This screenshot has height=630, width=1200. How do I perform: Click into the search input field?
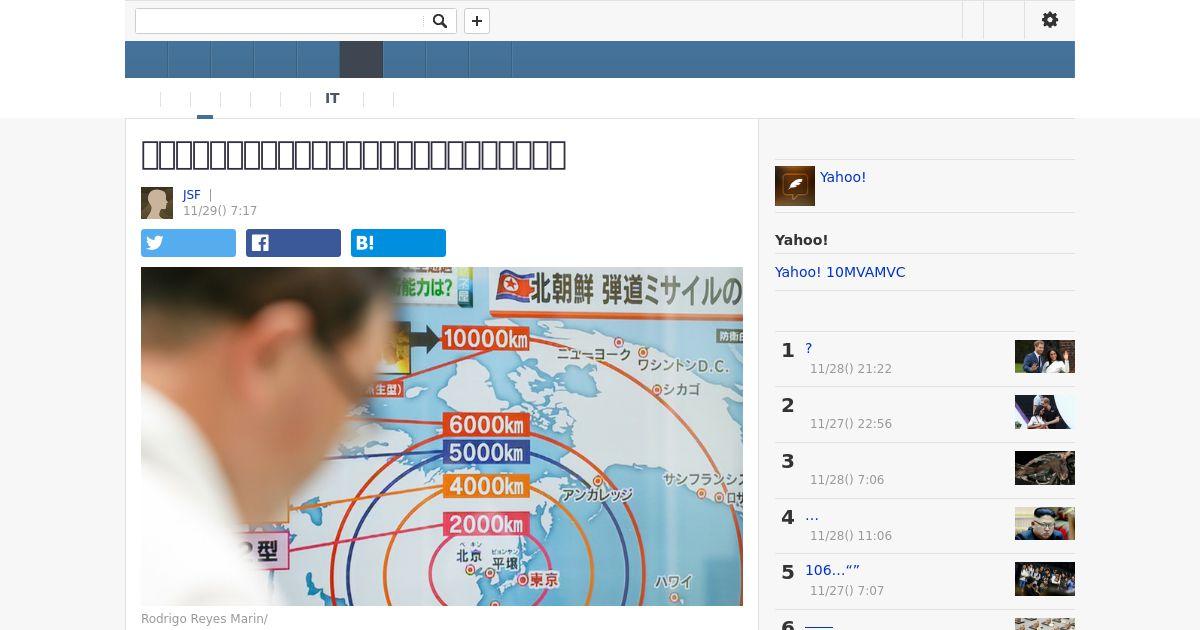point(280,21)
